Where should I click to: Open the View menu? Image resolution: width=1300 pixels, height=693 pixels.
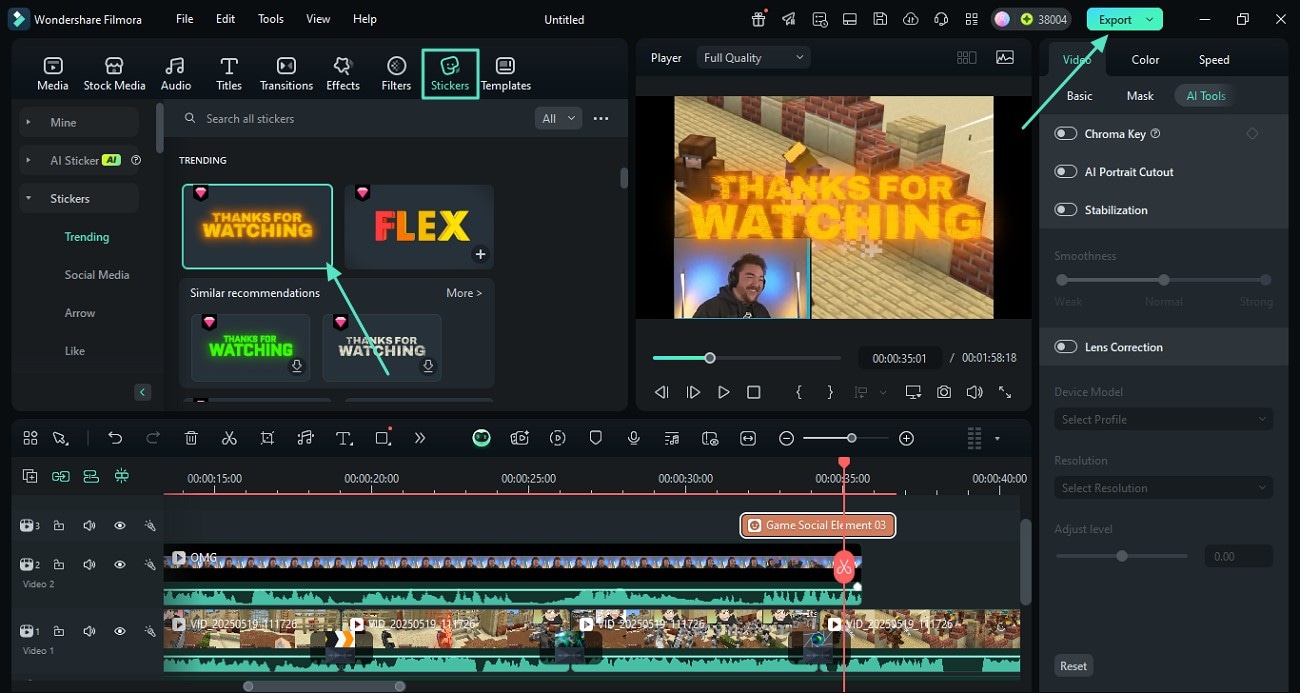[318, 19]
